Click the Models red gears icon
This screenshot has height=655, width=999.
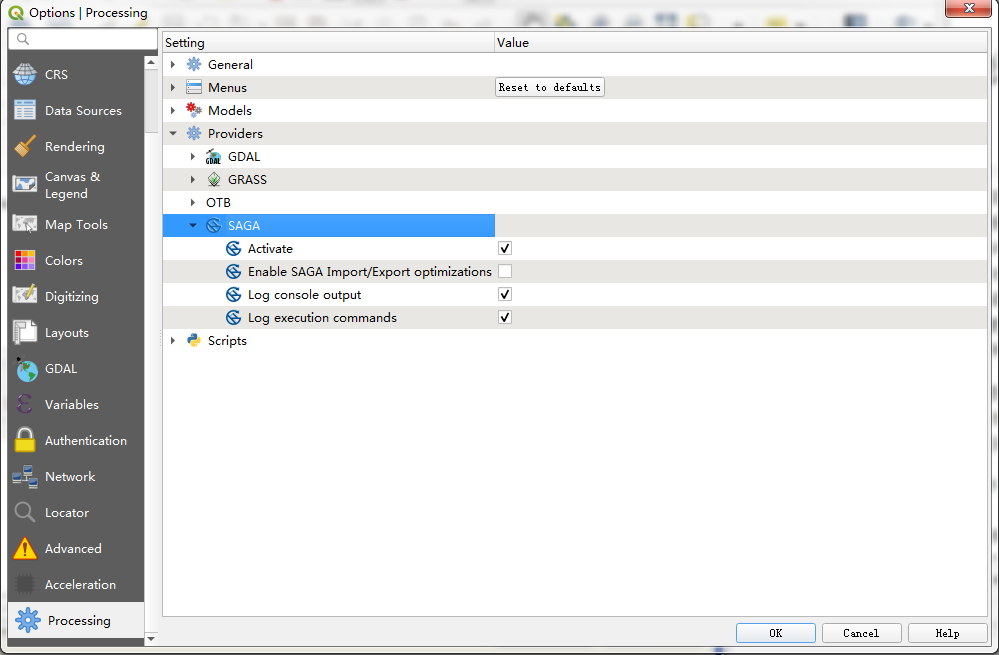click(194, 110)
